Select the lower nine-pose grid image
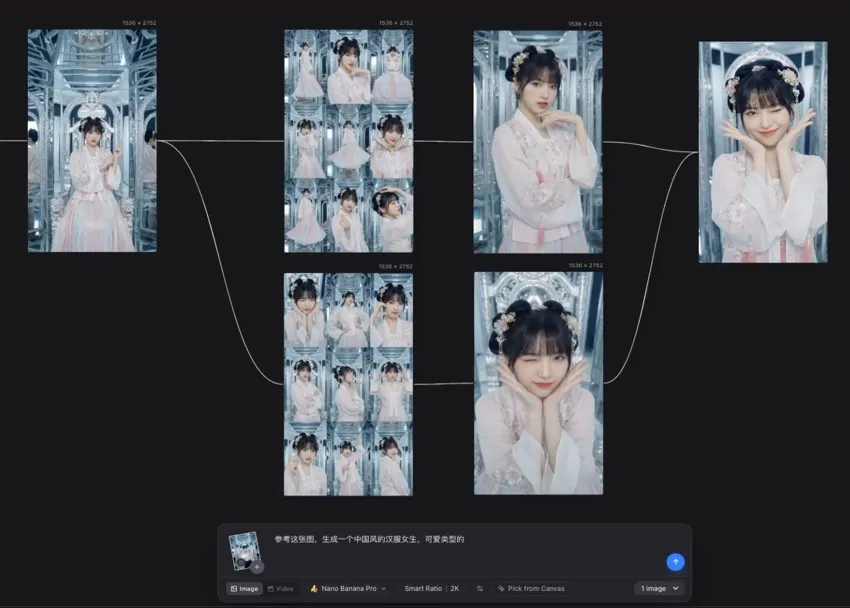Screen dimensions: 850x608 tap(348, 384)
